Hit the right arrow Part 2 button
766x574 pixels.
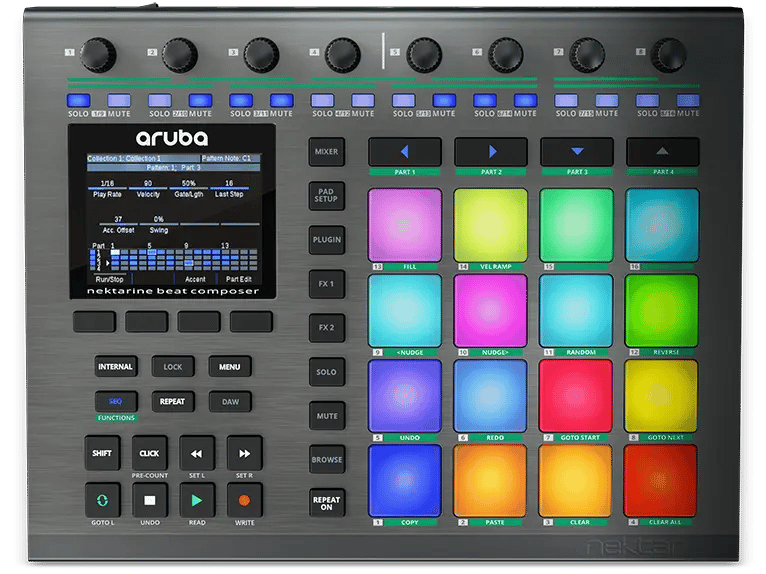click(x=491, y=152)
